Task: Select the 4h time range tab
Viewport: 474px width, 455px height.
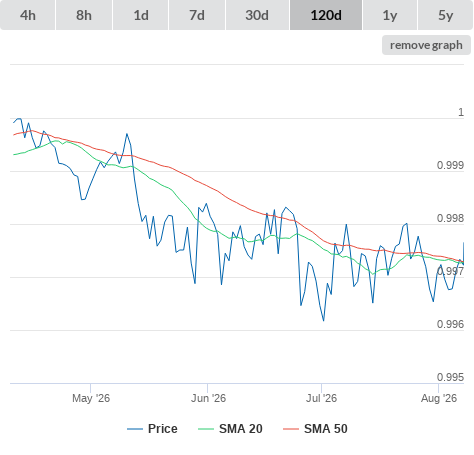Action: pos(28,15)
